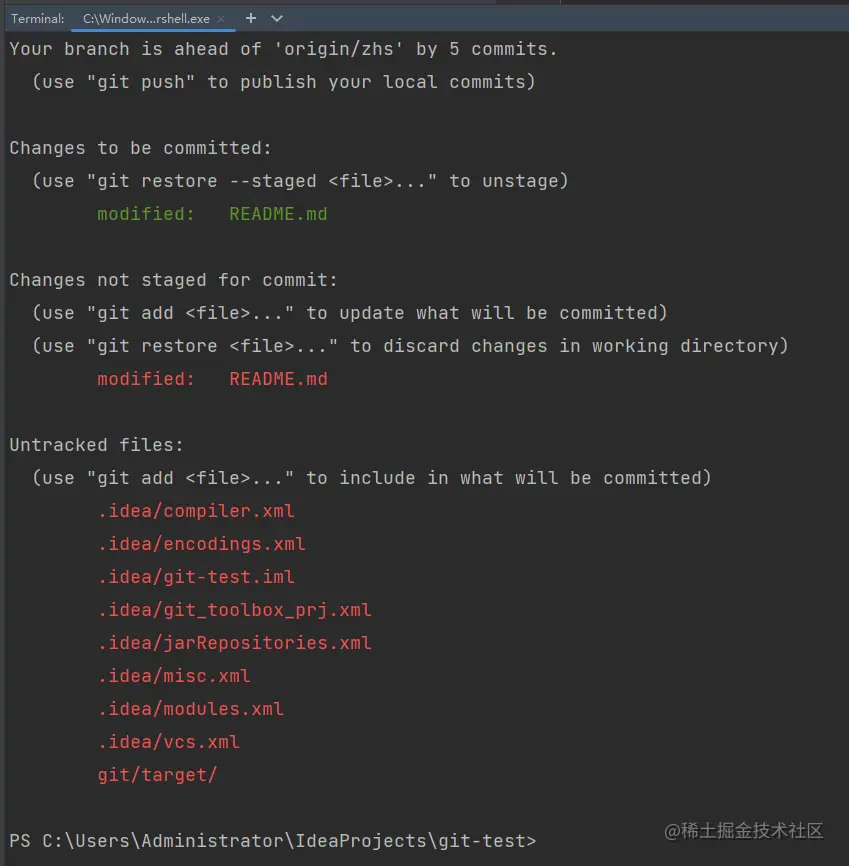The width and height of the screenshot is (849, 866).
Task: Click the .idea/git-test.iml path
Action: (x=196, y=577)
